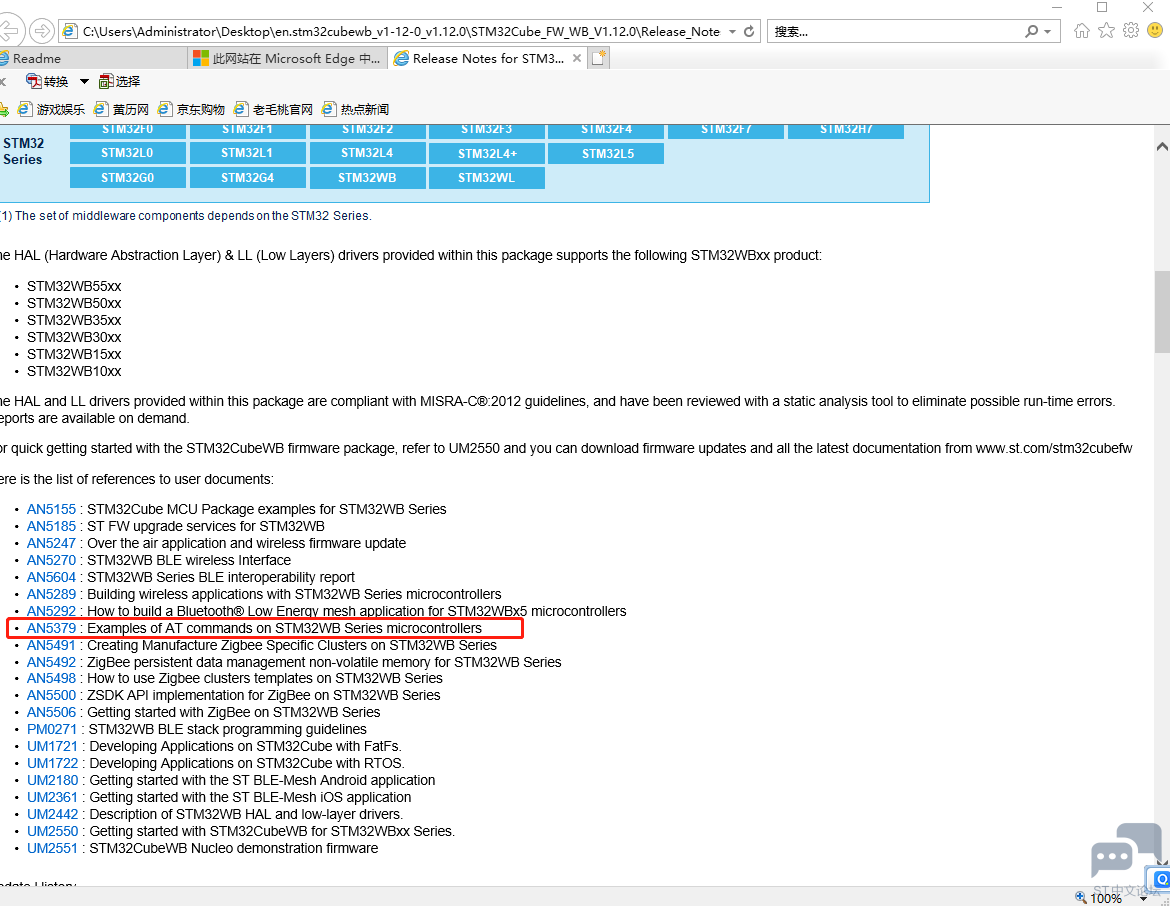1170x906 pixels.
Task: Open favorites star icon
Action: [1107, 31]
